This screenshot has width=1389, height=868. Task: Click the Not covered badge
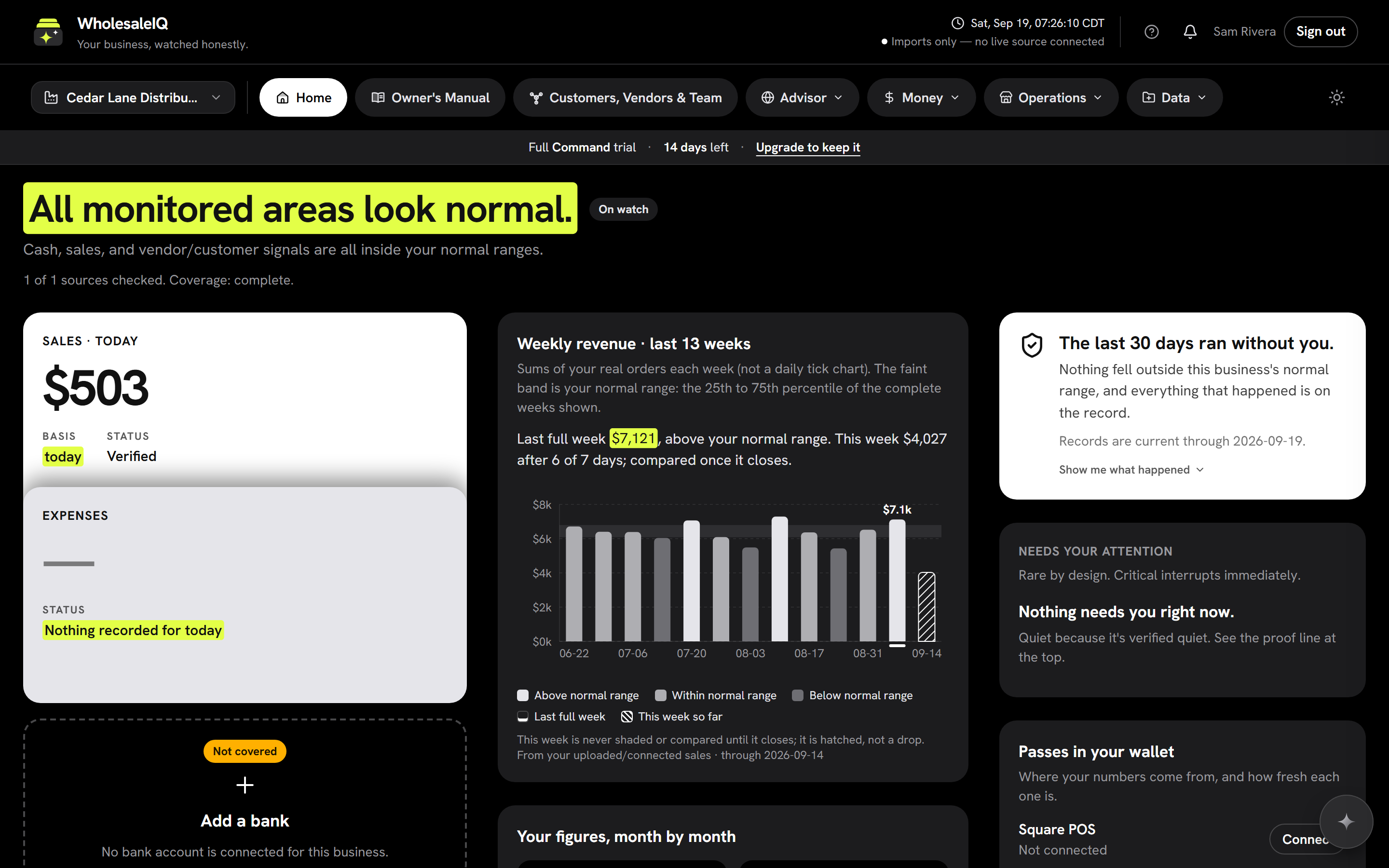pos(245,751)
